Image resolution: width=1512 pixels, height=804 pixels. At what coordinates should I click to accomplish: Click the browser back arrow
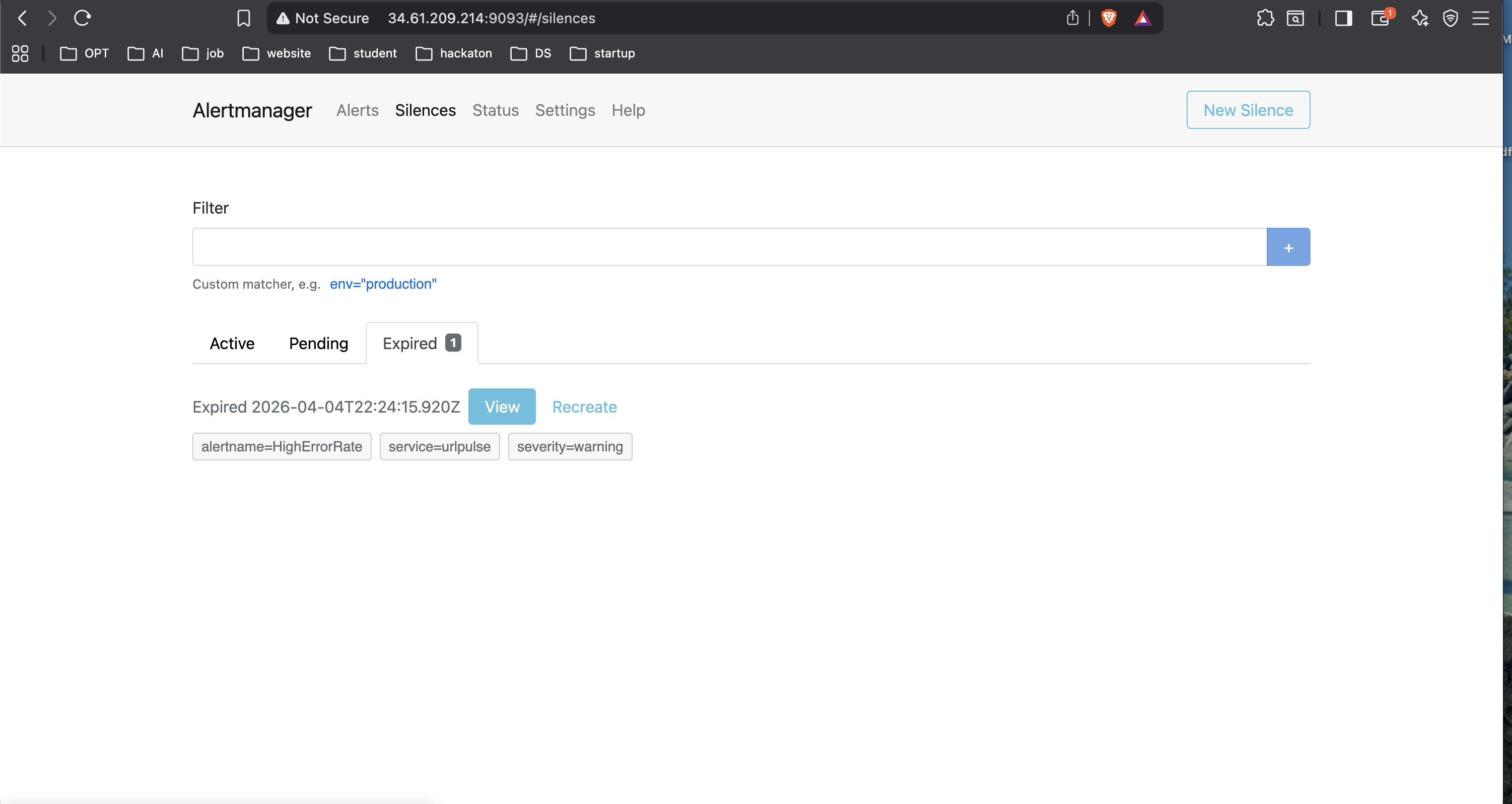point(22,18)
